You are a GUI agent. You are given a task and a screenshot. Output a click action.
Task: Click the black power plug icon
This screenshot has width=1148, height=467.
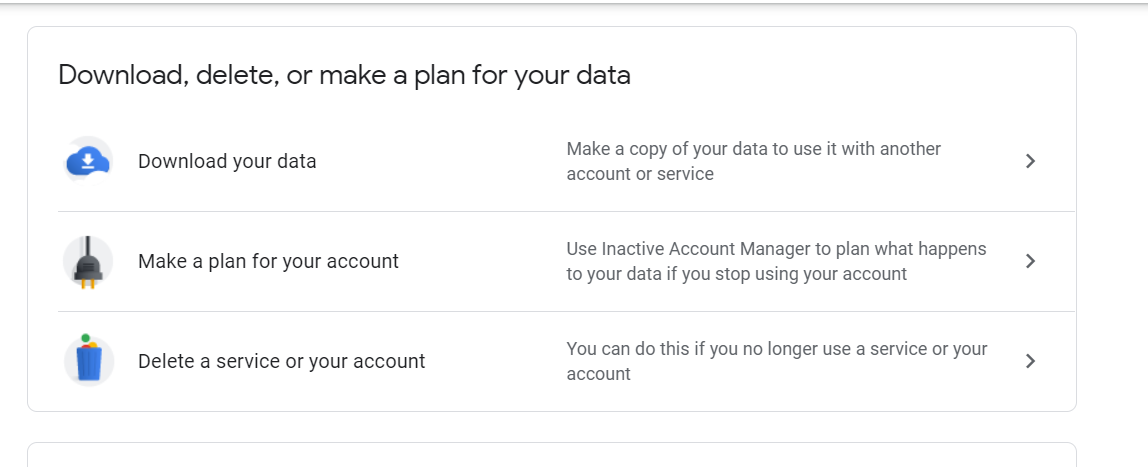(x=88, y=261)
